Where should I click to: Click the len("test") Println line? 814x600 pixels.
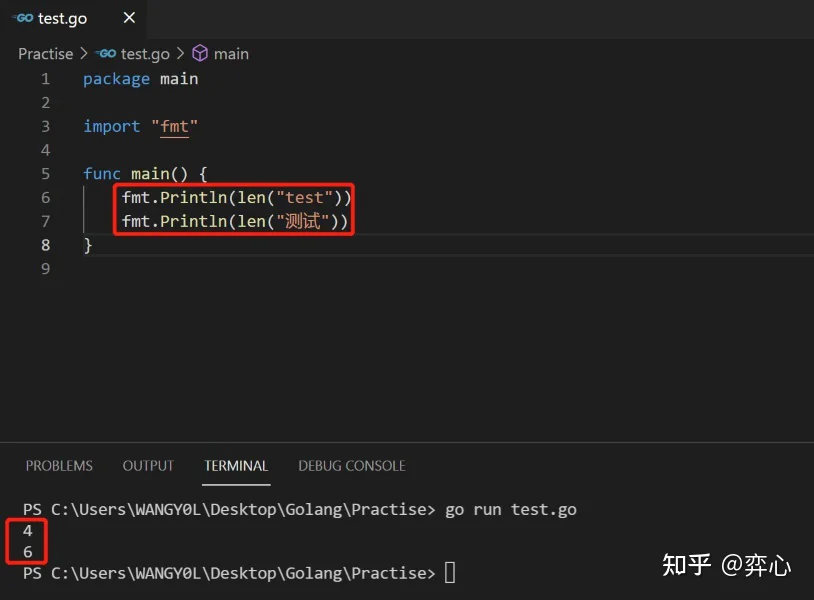[236, 198]
